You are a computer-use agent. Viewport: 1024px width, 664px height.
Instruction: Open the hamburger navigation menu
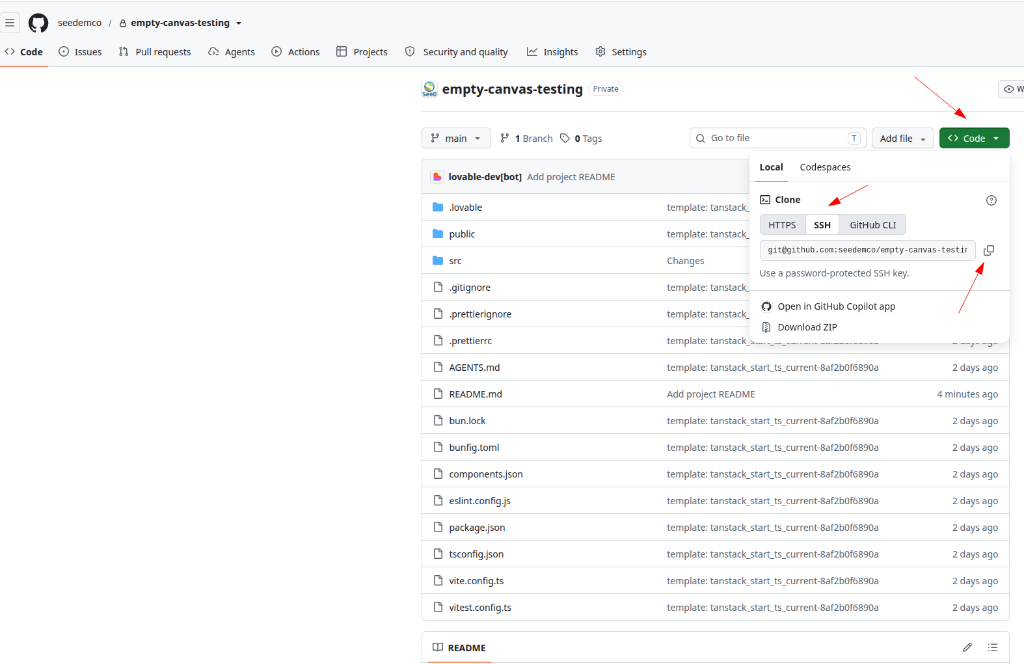click(10, 23)
